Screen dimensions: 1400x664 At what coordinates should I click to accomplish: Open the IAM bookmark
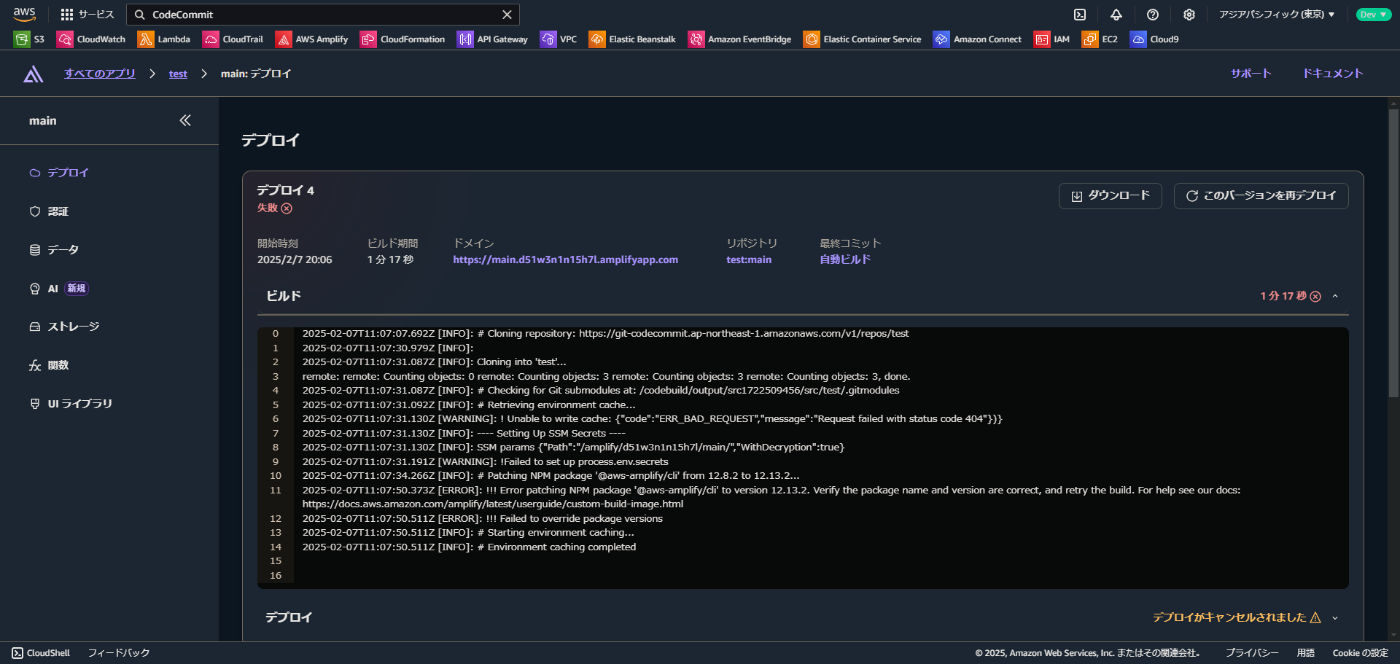[x=1052, y=39]
